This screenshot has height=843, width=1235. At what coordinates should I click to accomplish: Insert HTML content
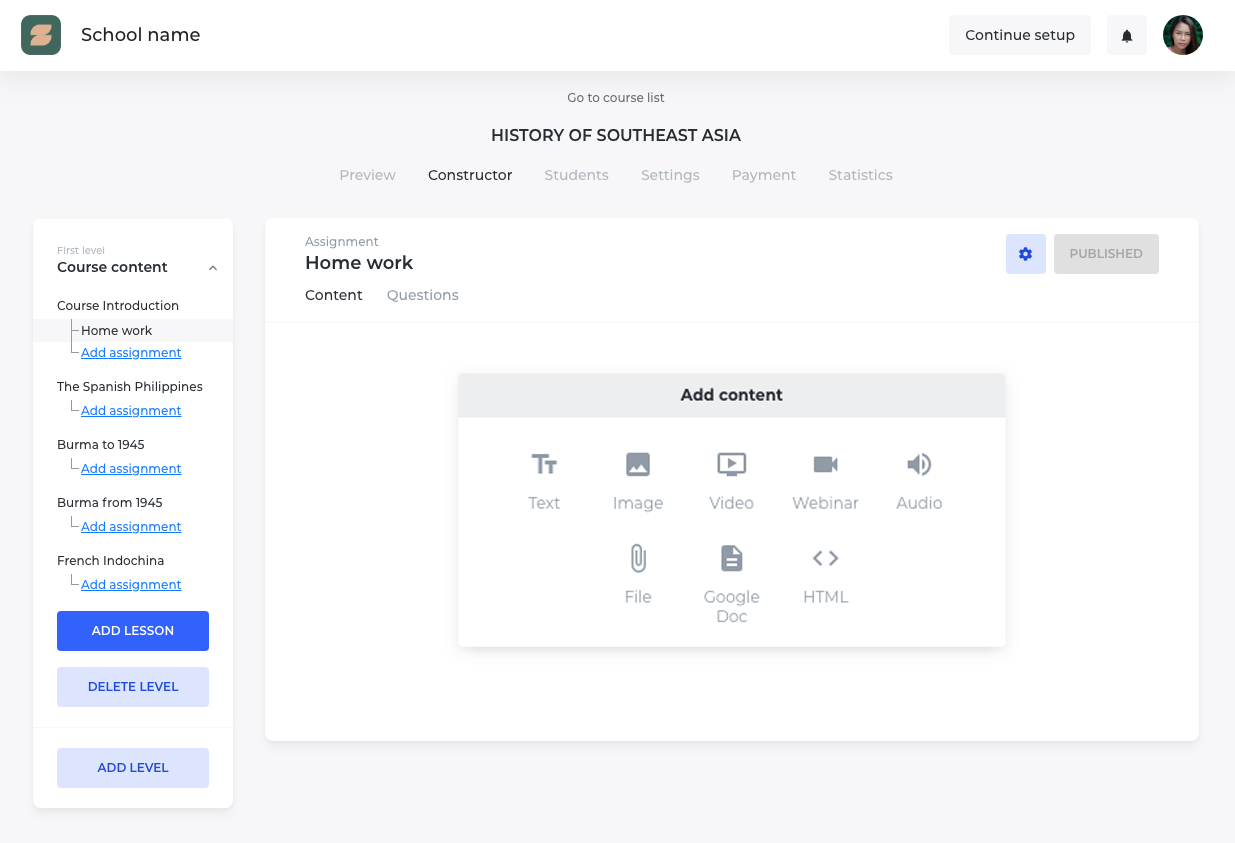824,575
